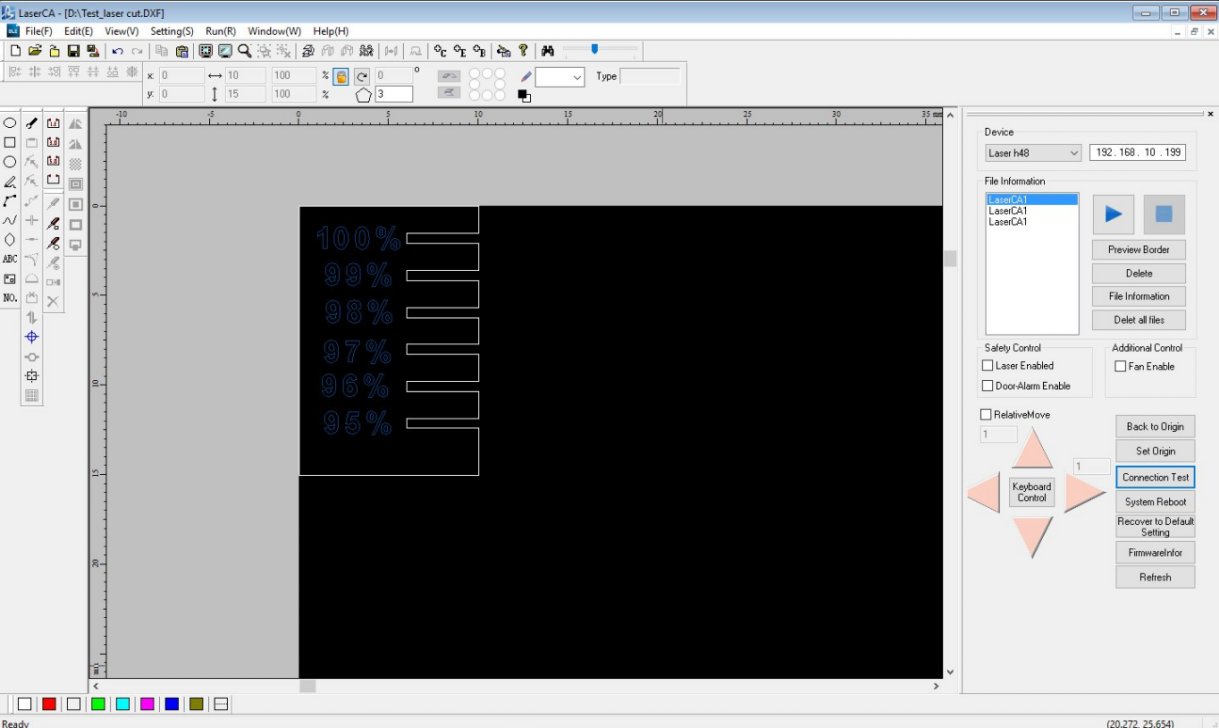The width and height of the screenshot is (1219, 728).
Task: Open the pen style dropdown in toolbar
Action: [x=560, y=77]
